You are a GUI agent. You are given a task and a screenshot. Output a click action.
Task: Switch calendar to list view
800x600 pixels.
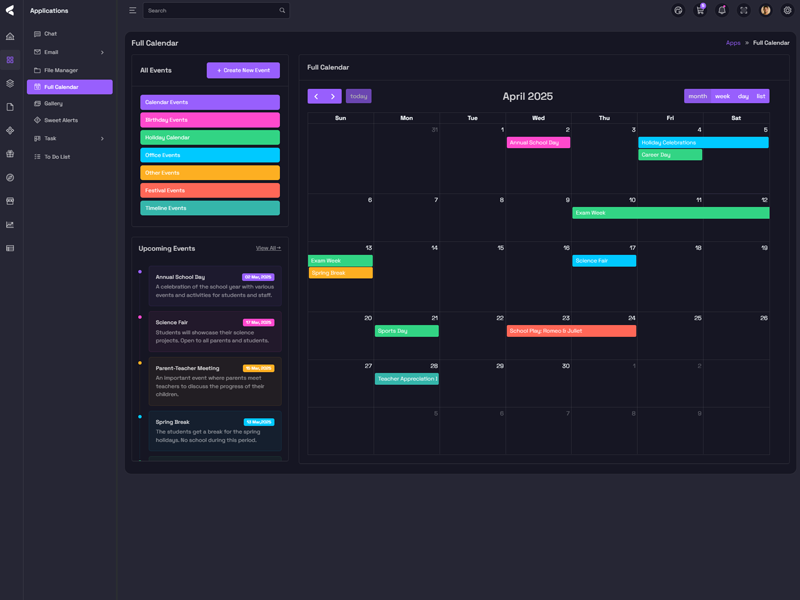[761, 96]
